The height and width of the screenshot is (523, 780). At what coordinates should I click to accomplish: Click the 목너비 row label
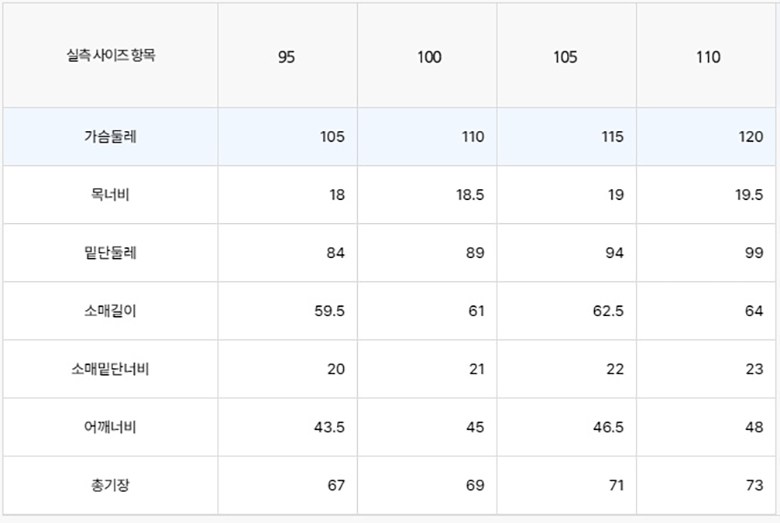pos(110,194)
